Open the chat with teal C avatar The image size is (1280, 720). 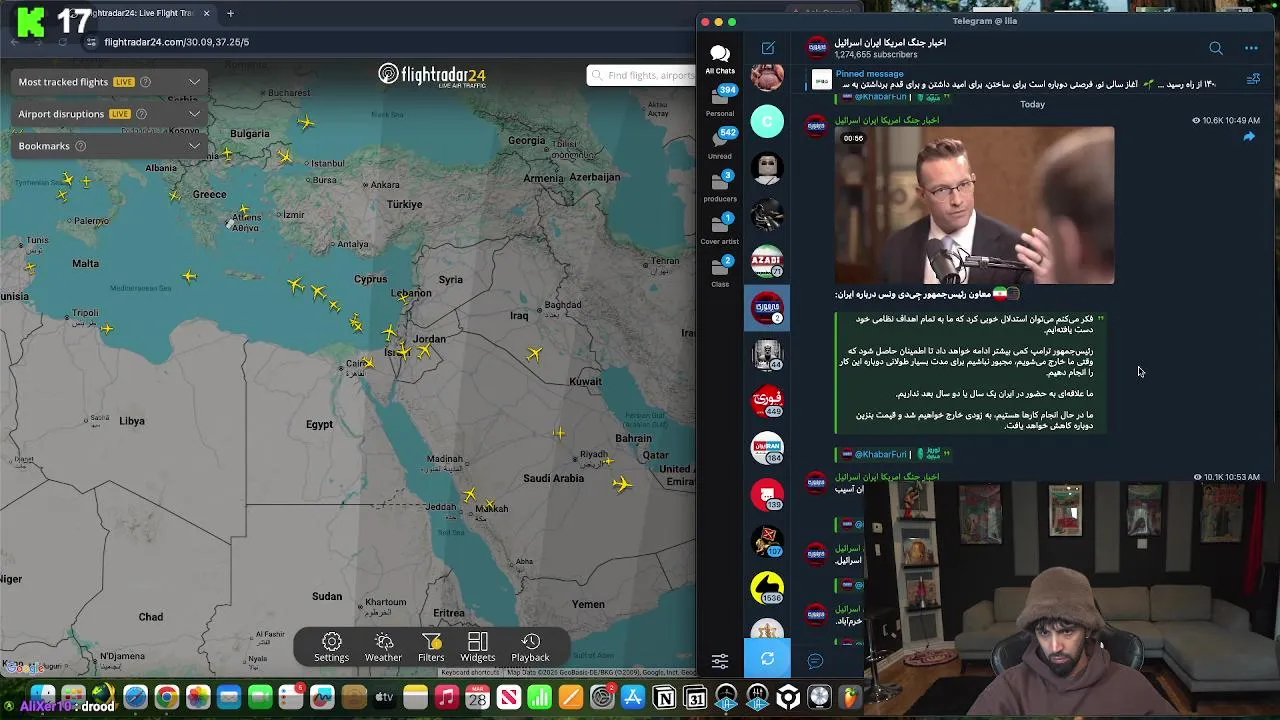tap(767, 121)
